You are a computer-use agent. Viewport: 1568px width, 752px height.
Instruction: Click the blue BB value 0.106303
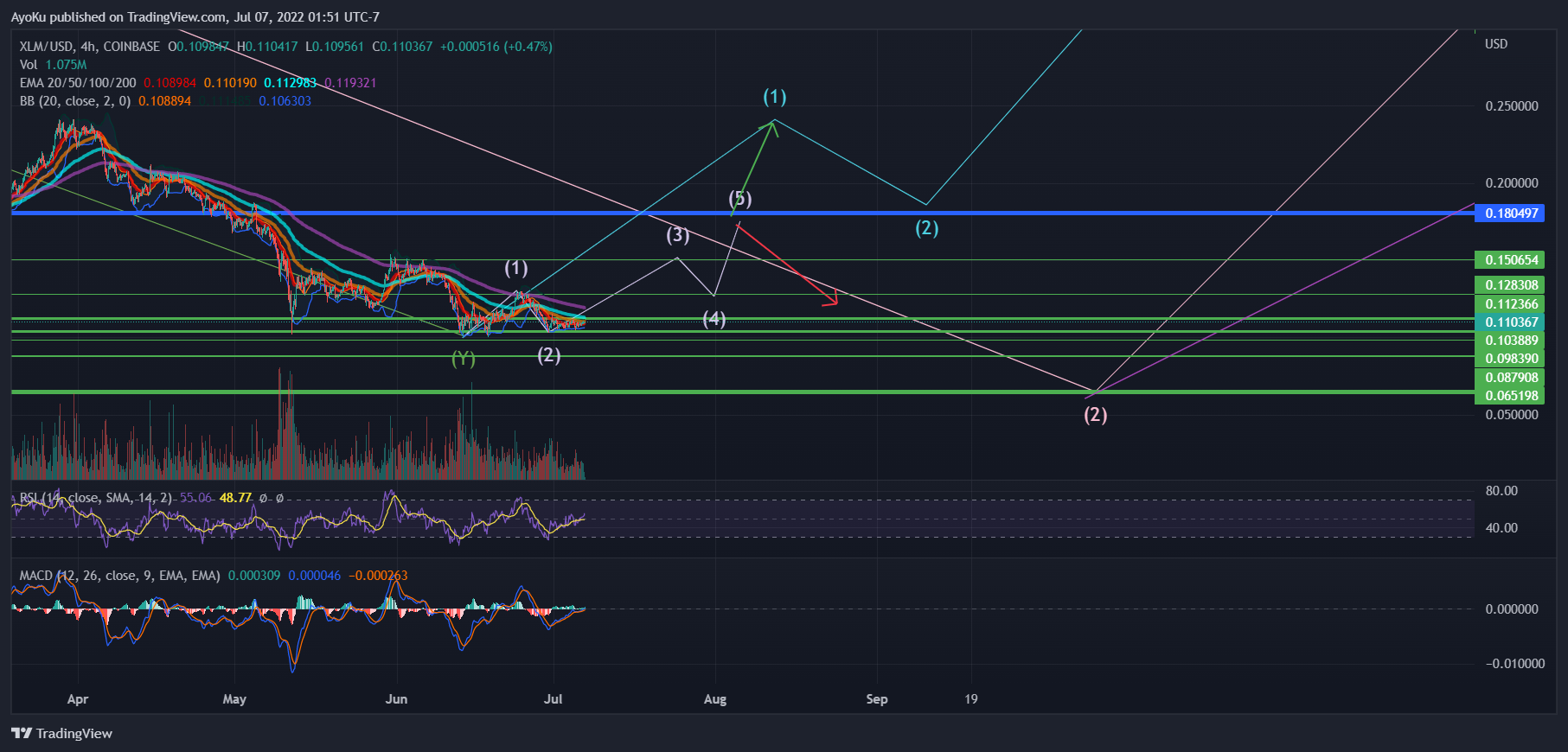285,101
